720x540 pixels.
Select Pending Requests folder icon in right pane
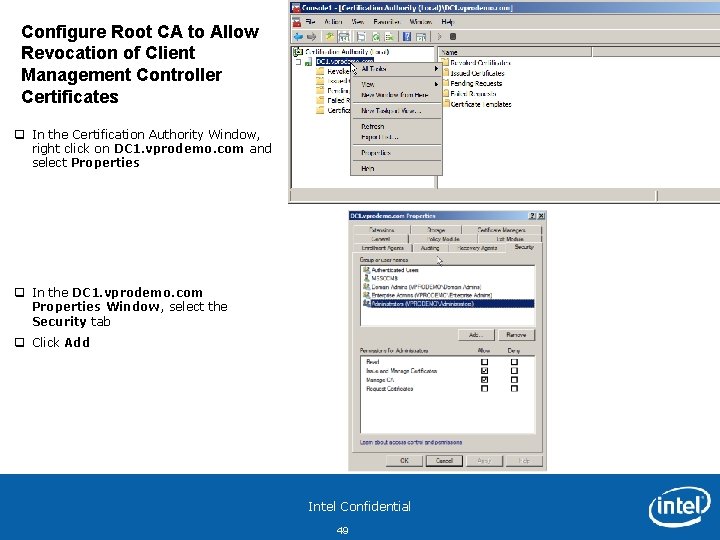pos(444,83)
